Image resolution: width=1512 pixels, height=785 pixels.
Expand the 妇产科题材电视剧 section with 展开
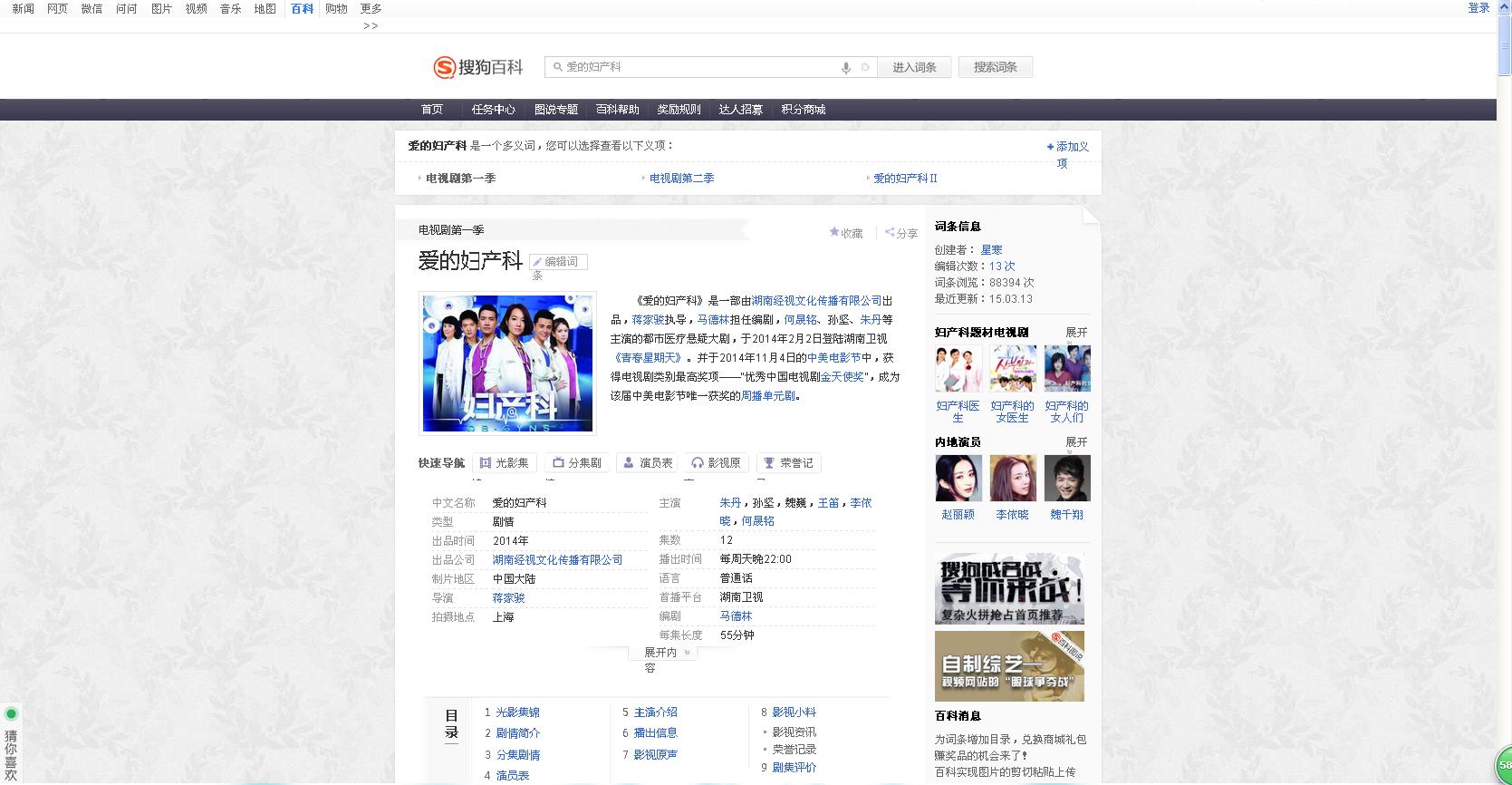tap(1076, 333)
